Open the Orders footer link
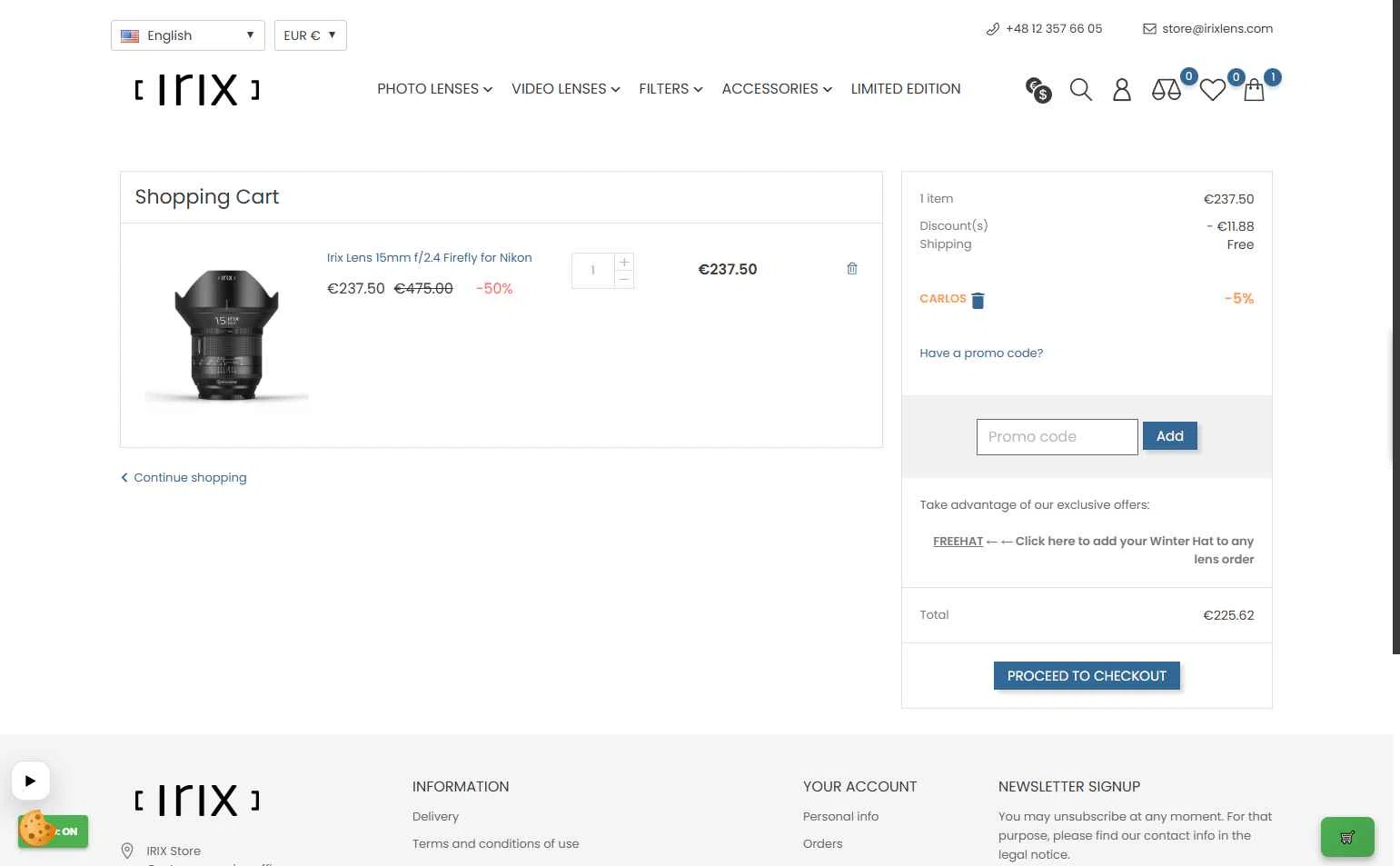 [822, 844]
